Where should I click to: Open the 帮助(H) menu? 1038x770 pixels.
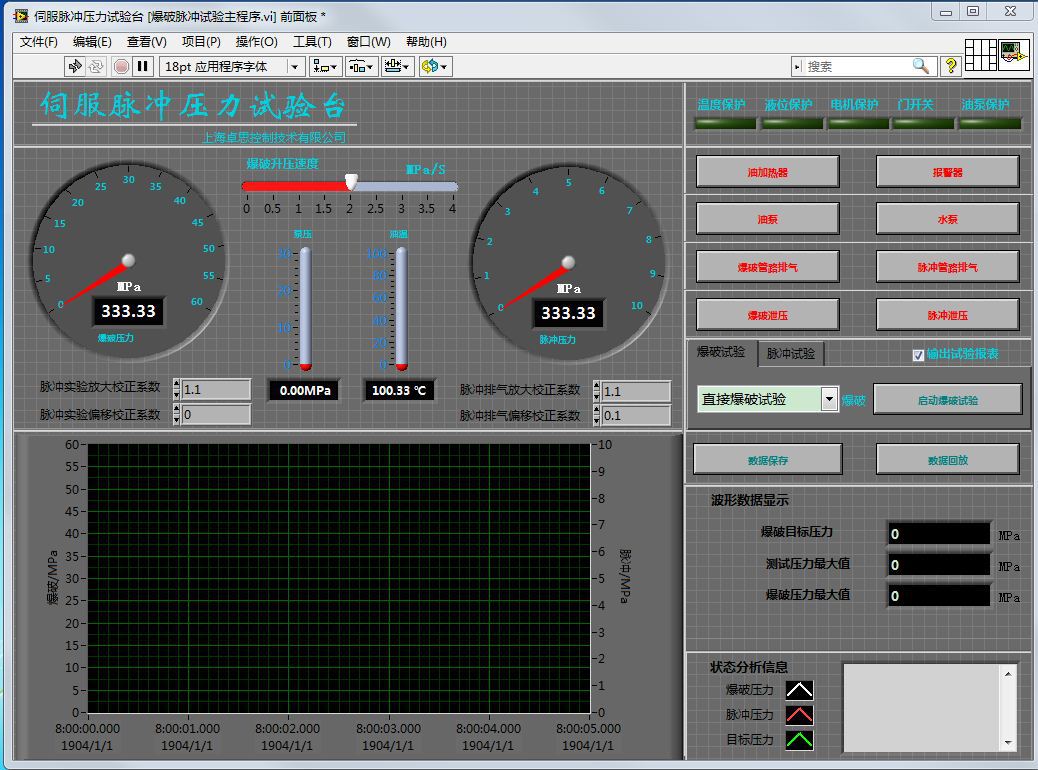(426, 42)
